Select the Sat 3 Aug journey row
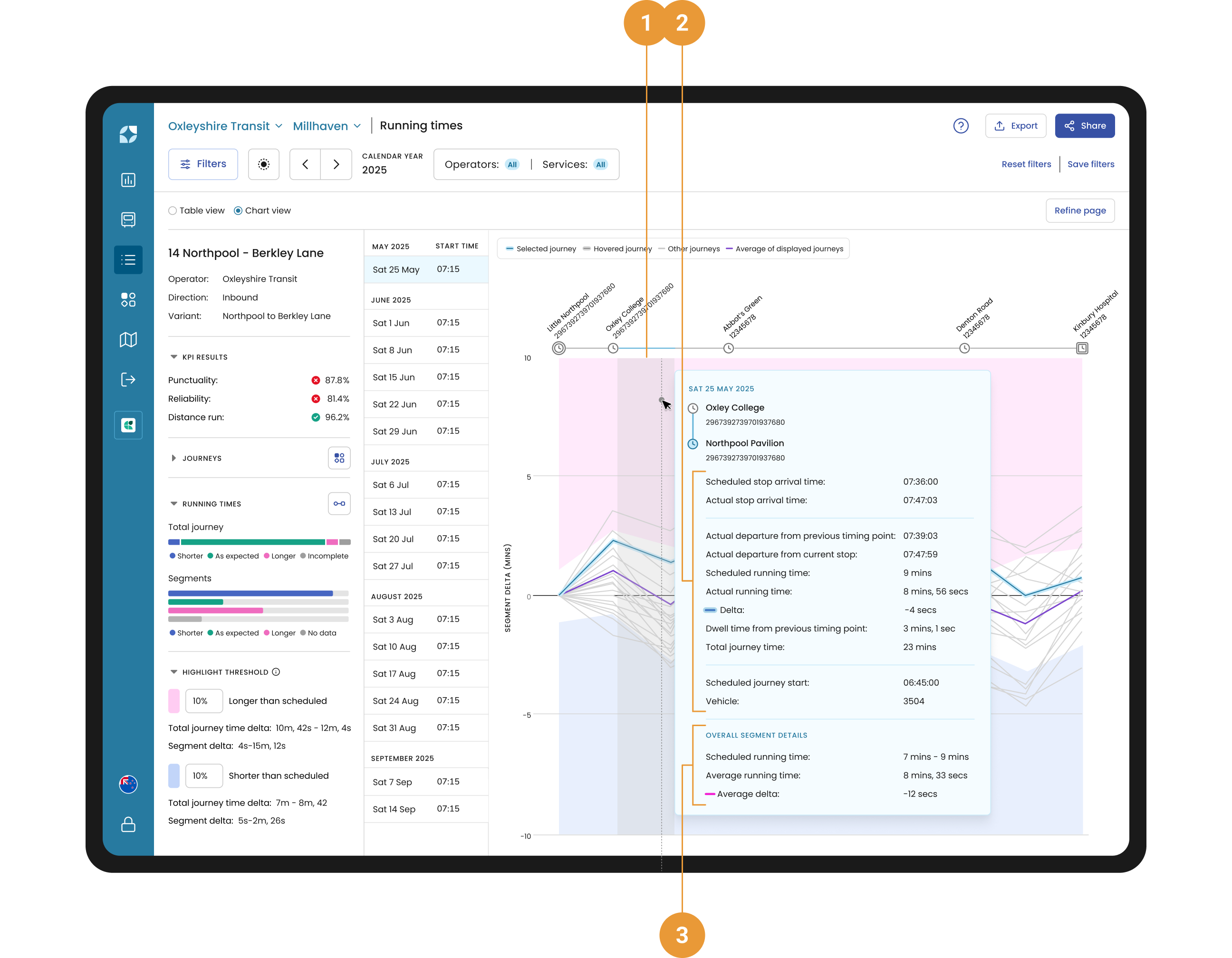 [426, 620]
